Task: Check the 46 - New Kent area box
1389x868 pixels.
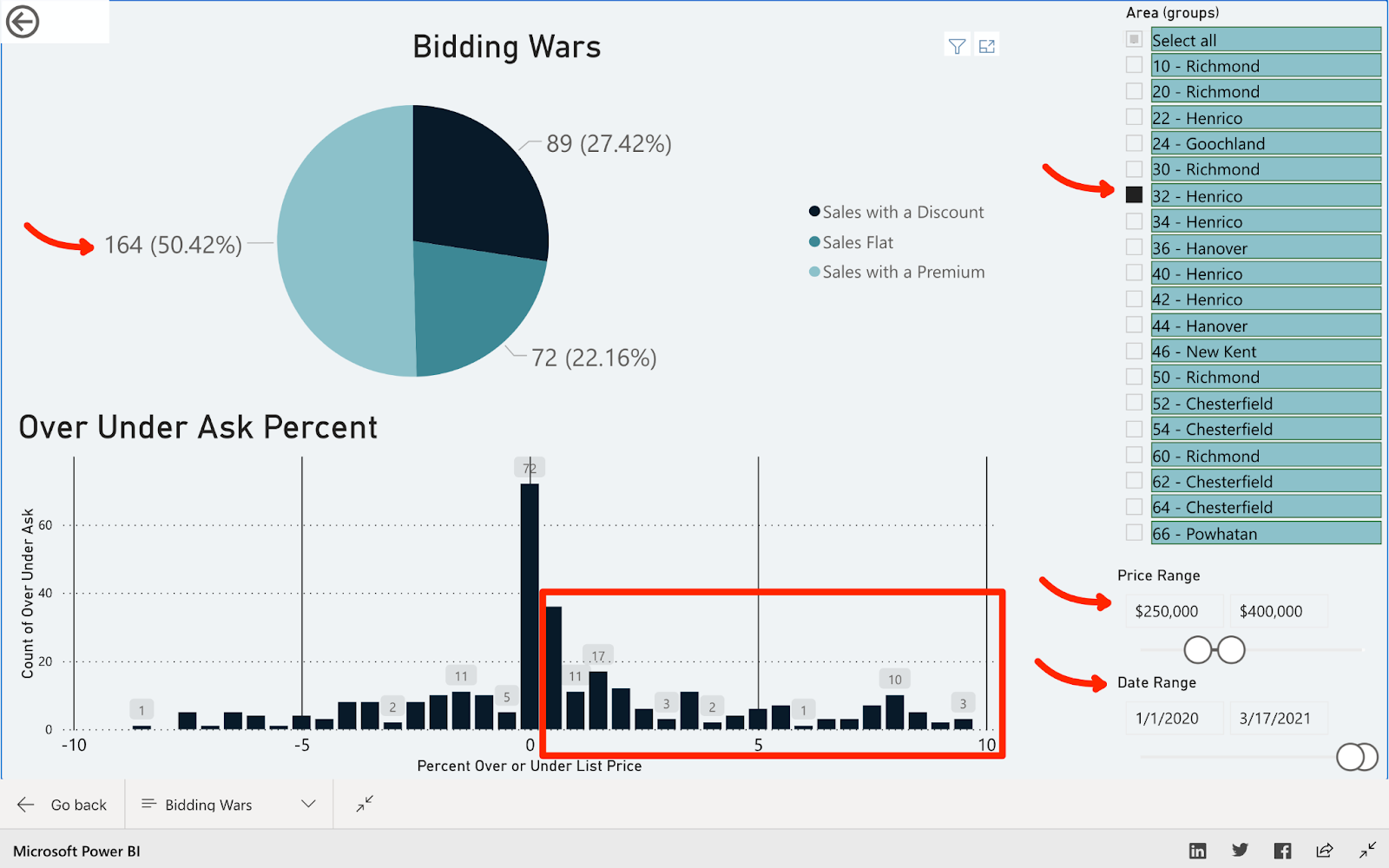Action: pyautogui.click(x=1134, y=351)
